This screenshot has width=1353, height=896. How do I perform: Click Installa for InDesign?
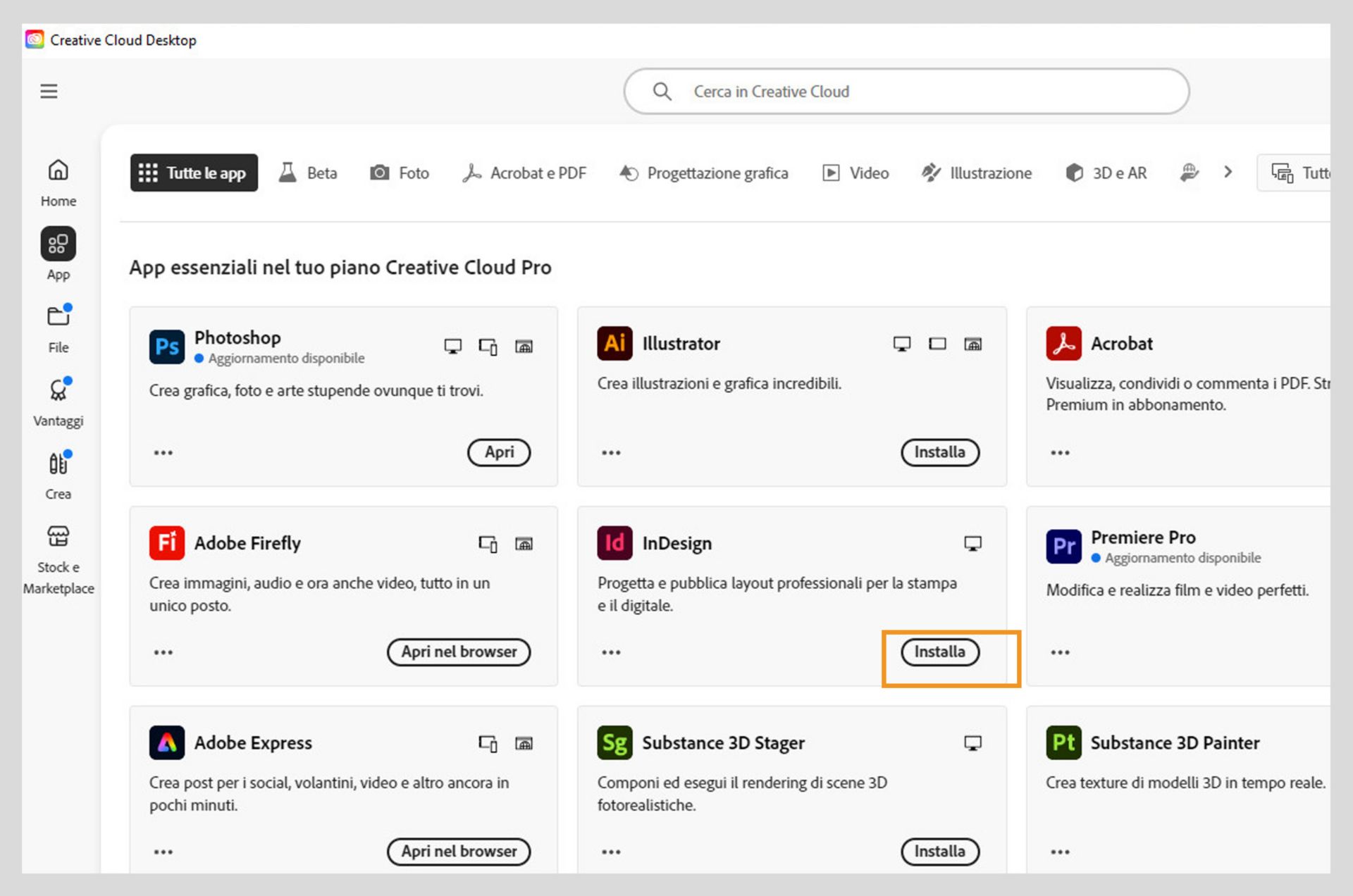coord(939,652)
